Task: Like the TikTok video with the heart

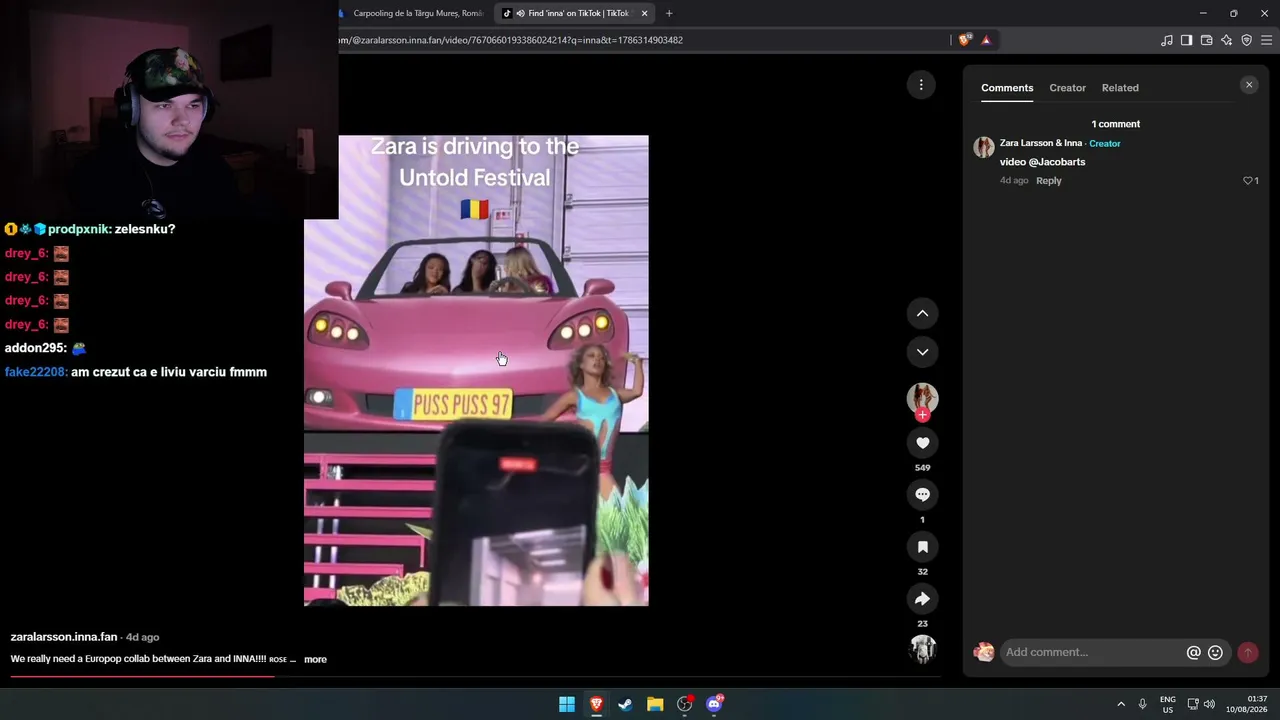Action: (x=922, y=443)
